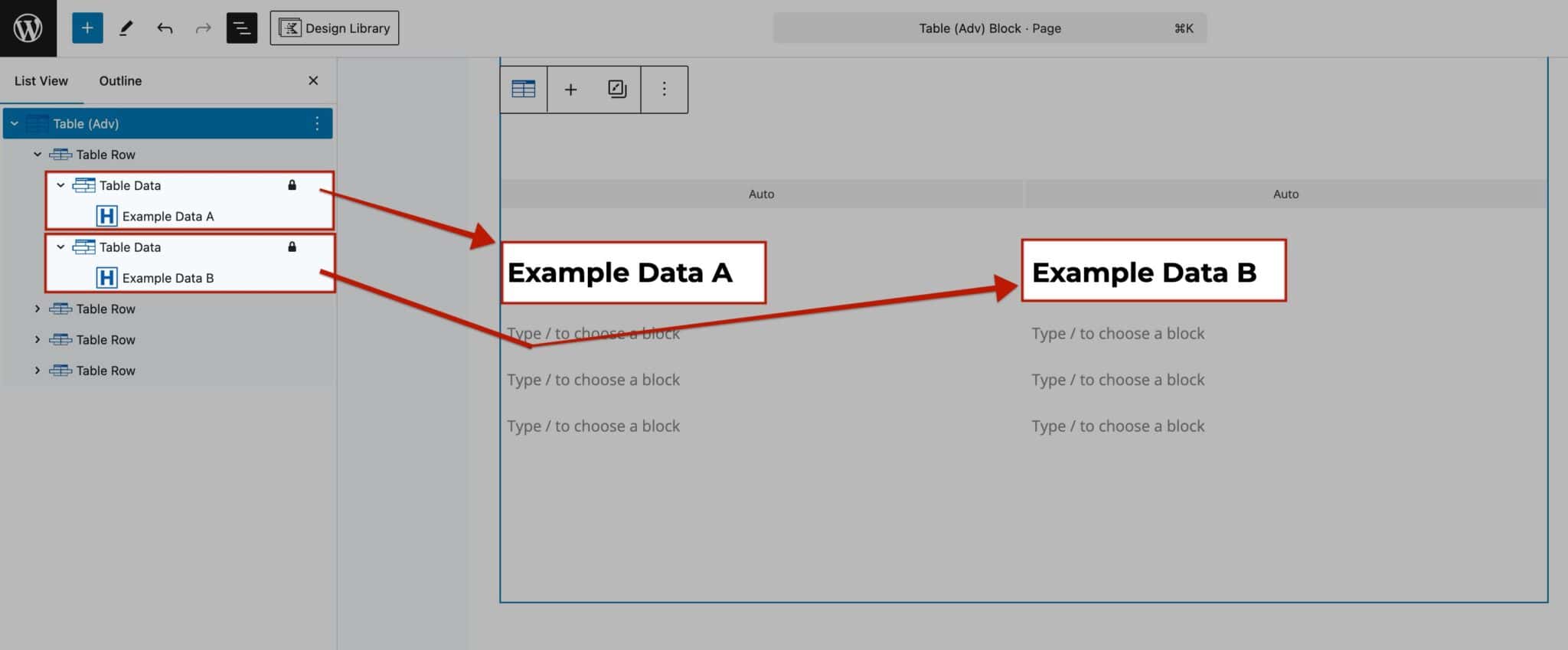Toggle the Document Overview list icon

(242, 28)
